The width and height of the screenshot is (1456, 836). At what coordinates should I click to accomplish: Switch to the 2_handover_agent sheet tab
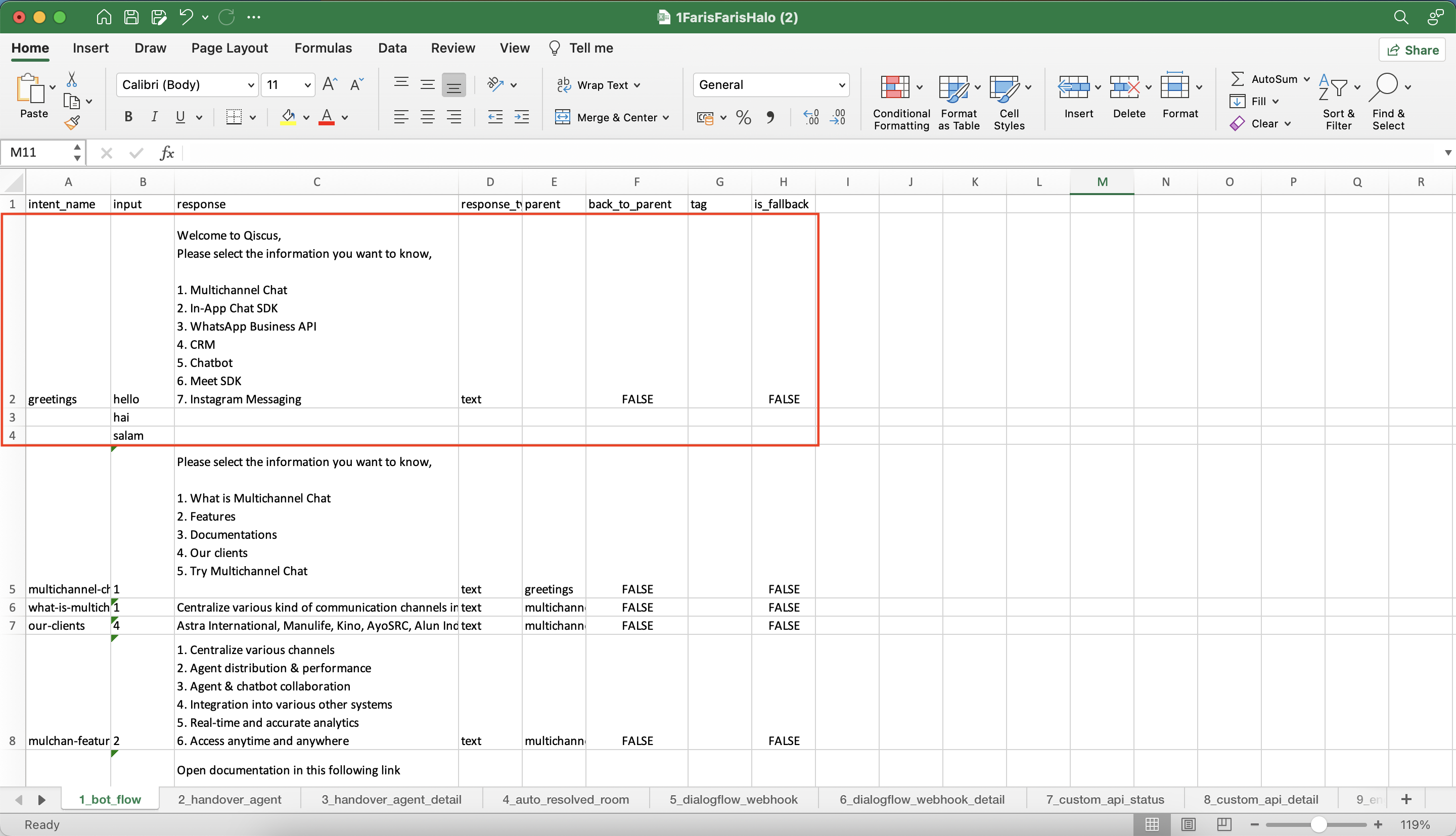pyautogui.click(x=229, y=799)
